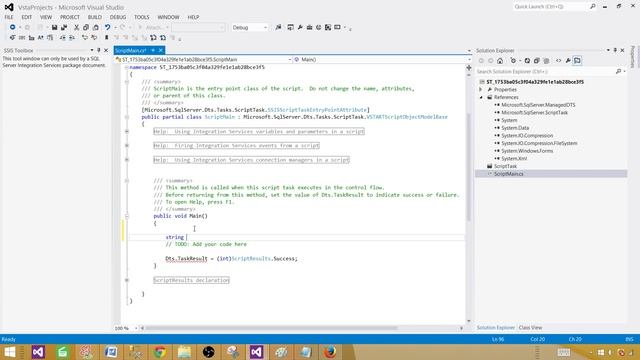
Task: Expand 'Help: Firing Integration Services events' region
Action: coord(127,145)
